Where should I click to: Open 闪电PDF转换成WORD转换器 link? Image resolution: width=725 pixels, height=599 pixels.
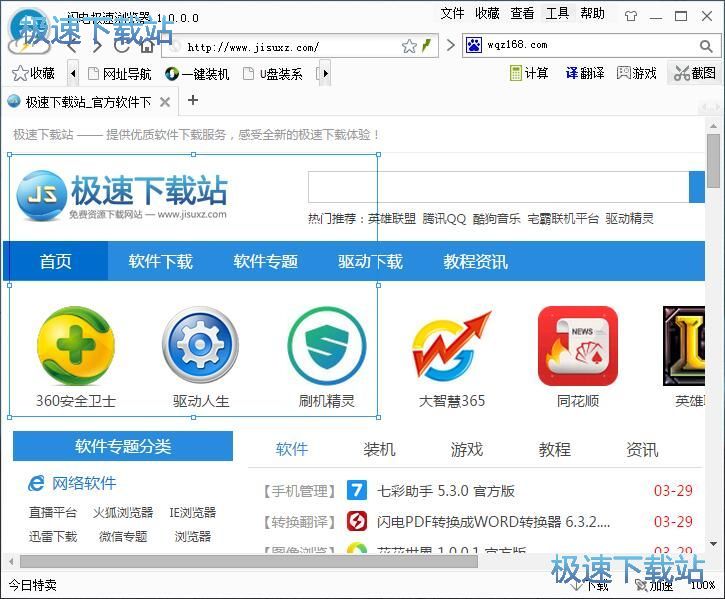coord(493,522)
